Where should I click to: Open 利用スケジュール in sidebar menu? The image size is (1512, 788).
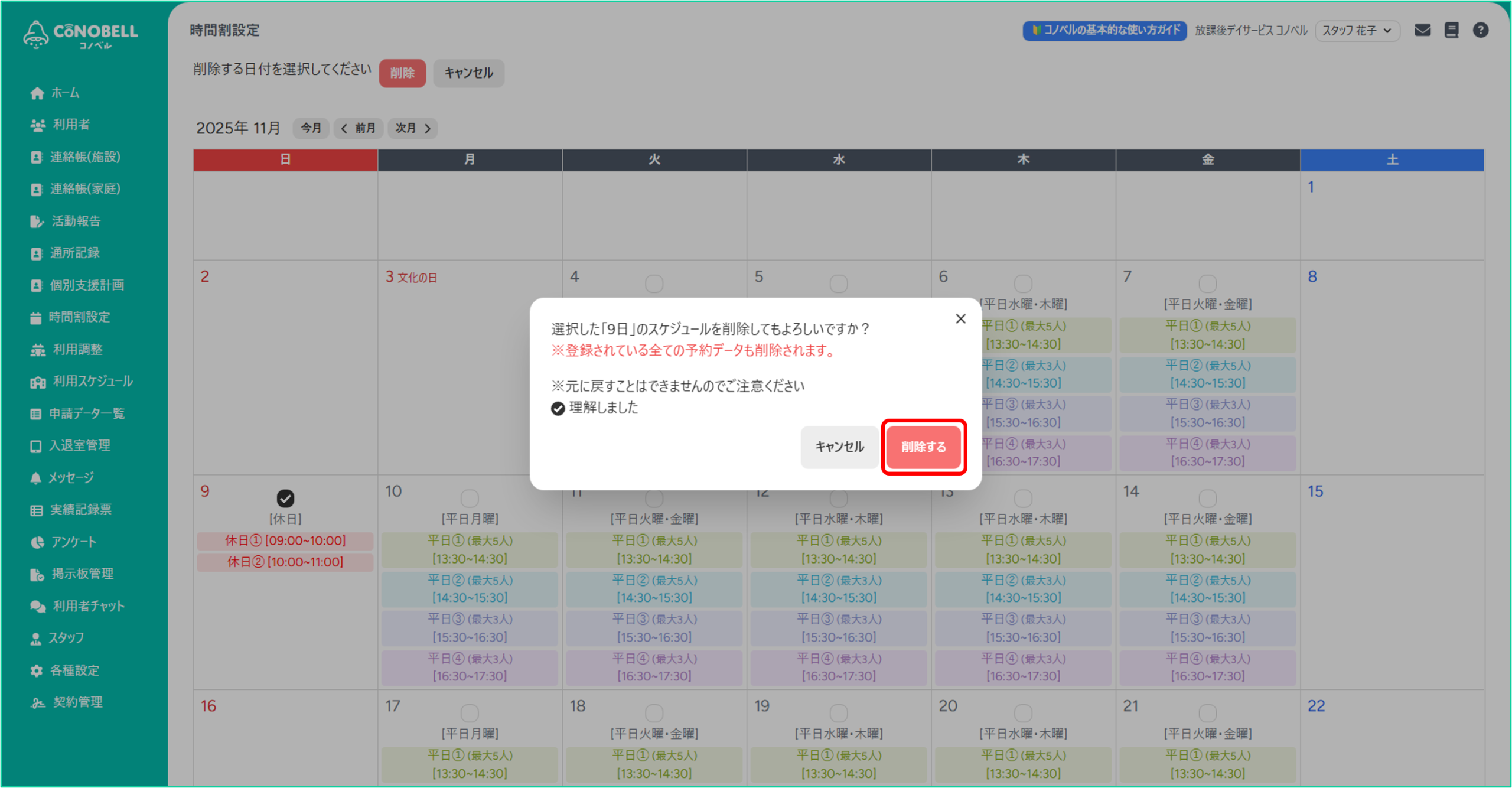point(92,382)
